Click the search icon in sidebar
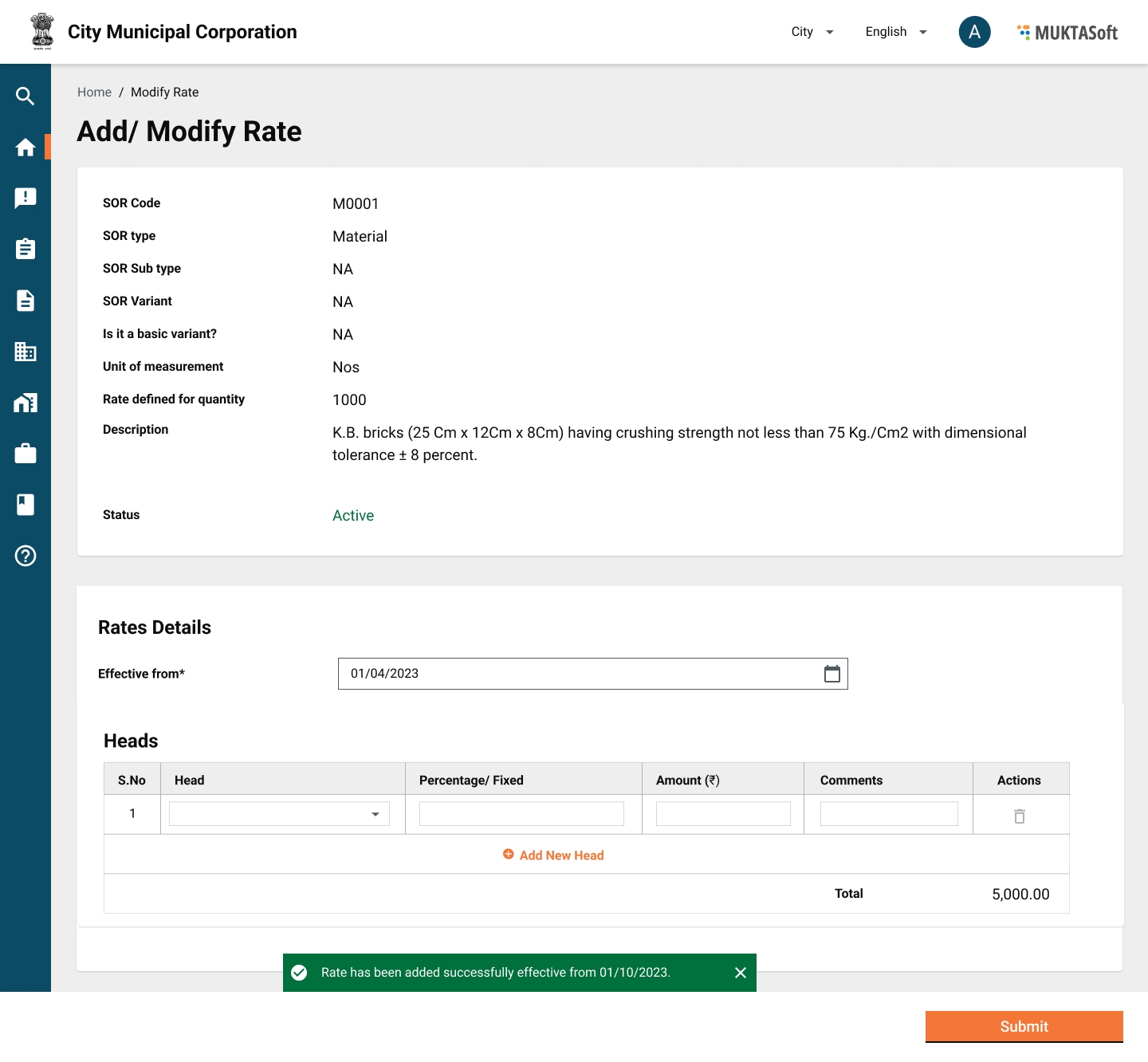1148x1062 pixels. (26, 96)
